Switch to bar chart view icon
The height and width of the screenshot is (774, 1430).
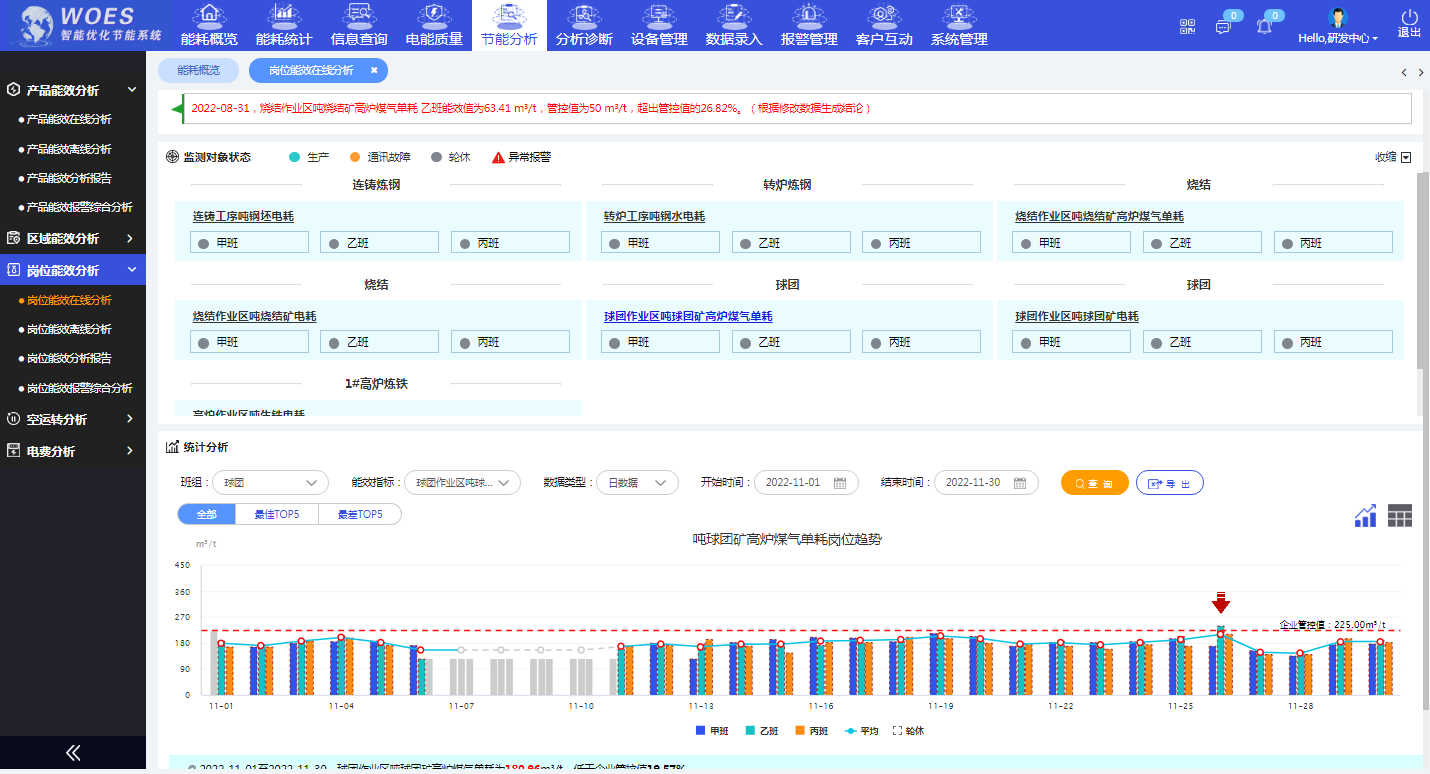(1366, 515)
